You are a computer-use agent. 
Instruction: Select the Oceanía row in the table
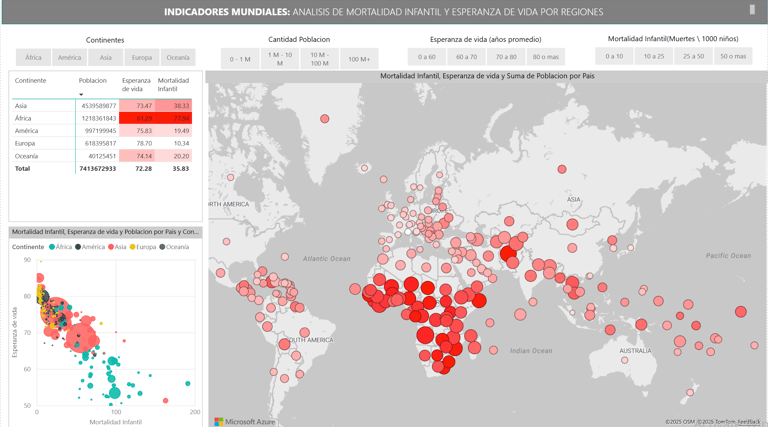(102, 156)
